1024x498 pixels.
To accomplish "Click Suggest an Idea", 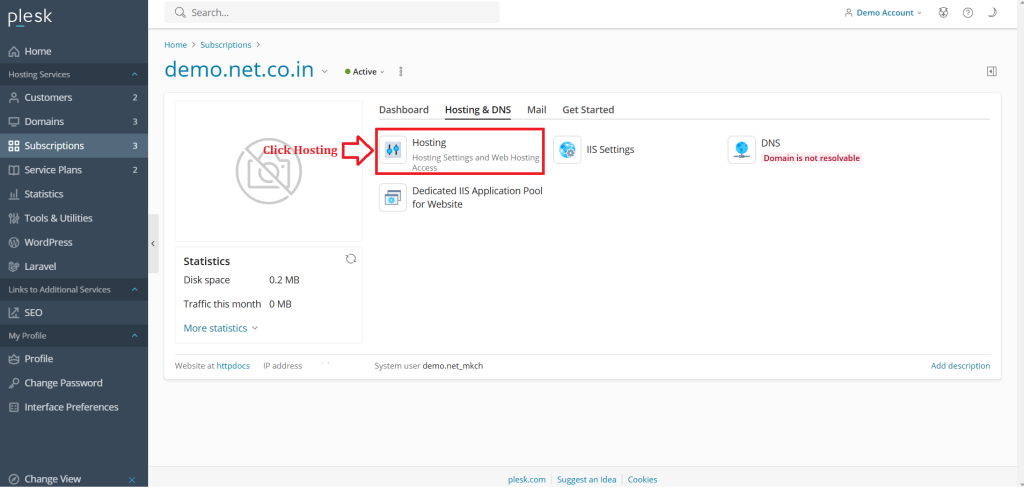I will (x=587, y=480).
